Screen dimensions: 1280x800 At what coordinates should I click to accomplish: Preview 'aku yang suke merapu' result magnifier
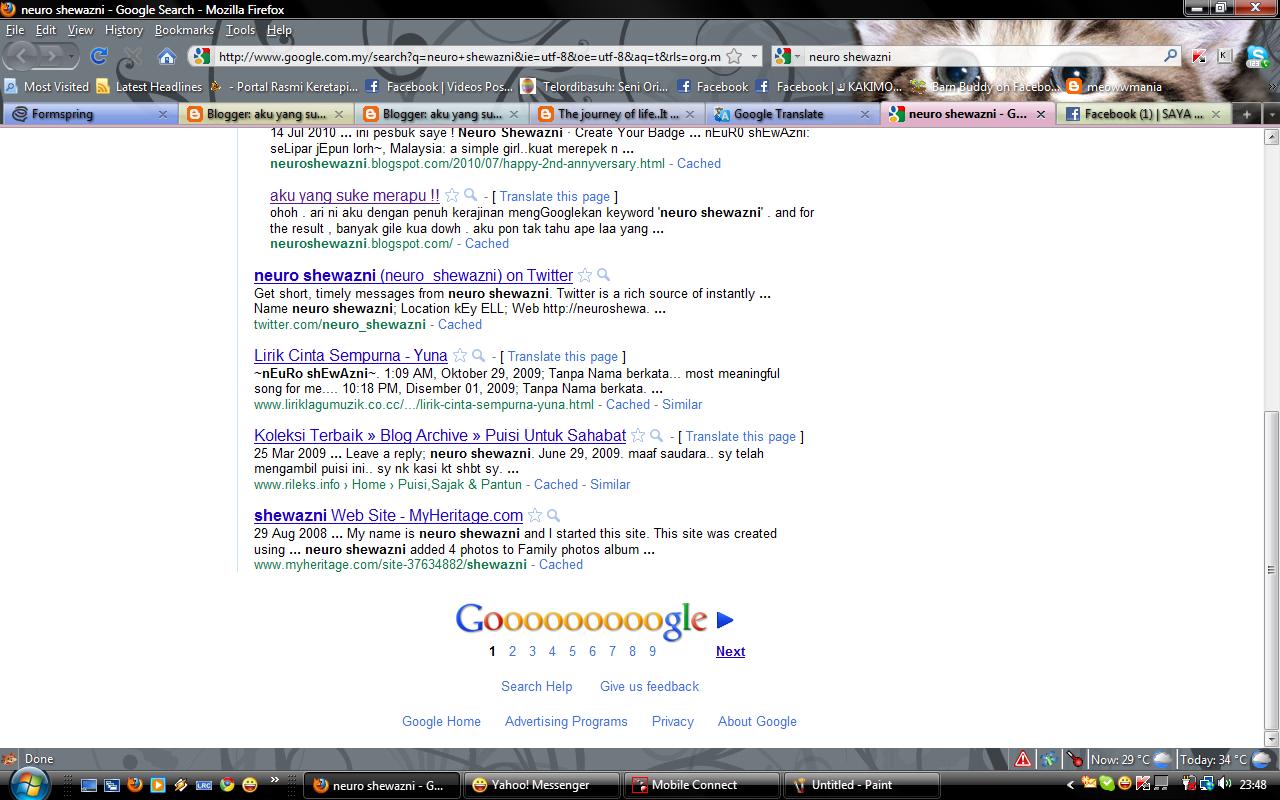click(x=470, y=196)
